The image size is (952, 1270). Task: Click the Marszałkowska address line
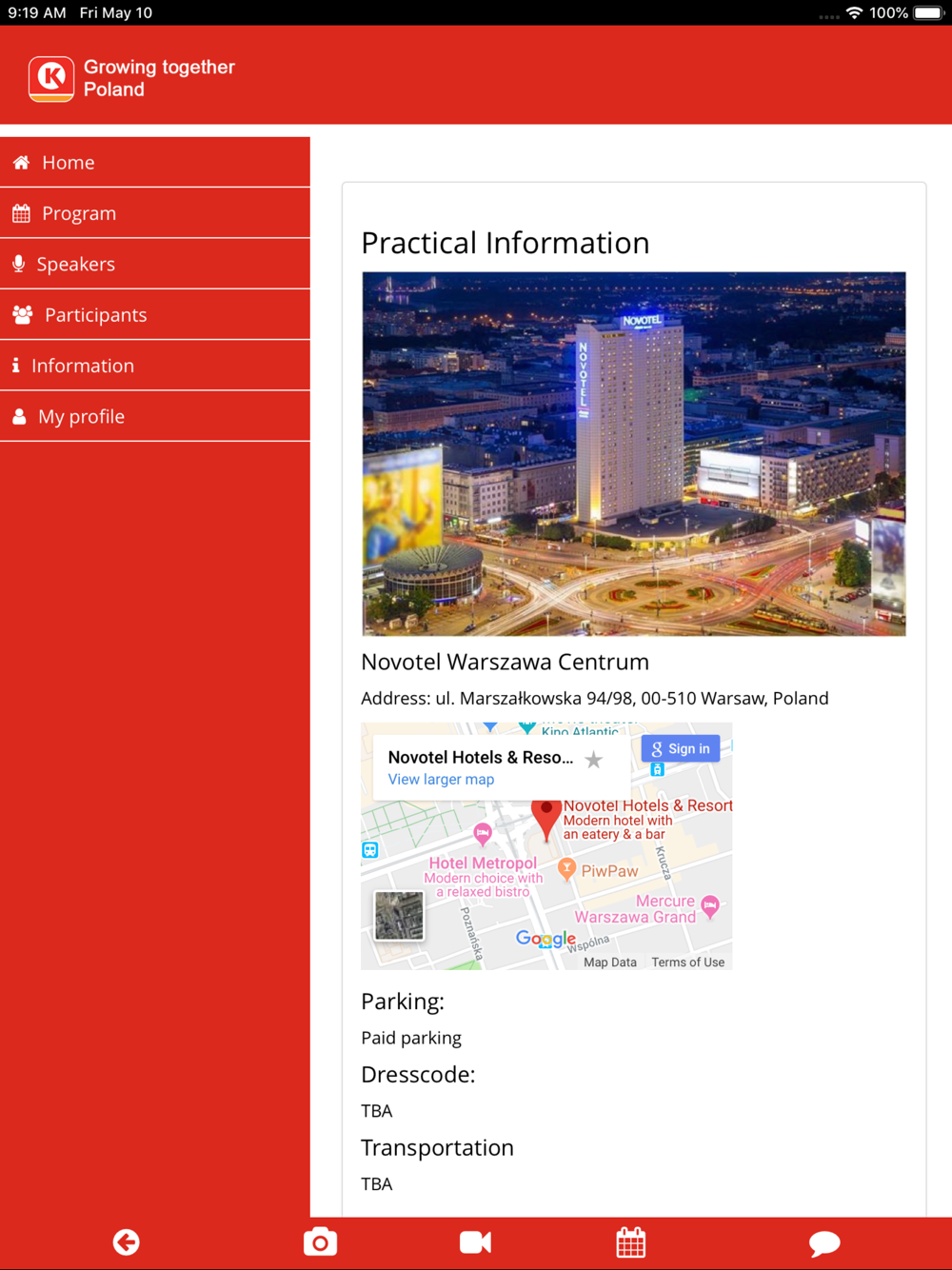(595, 699)
